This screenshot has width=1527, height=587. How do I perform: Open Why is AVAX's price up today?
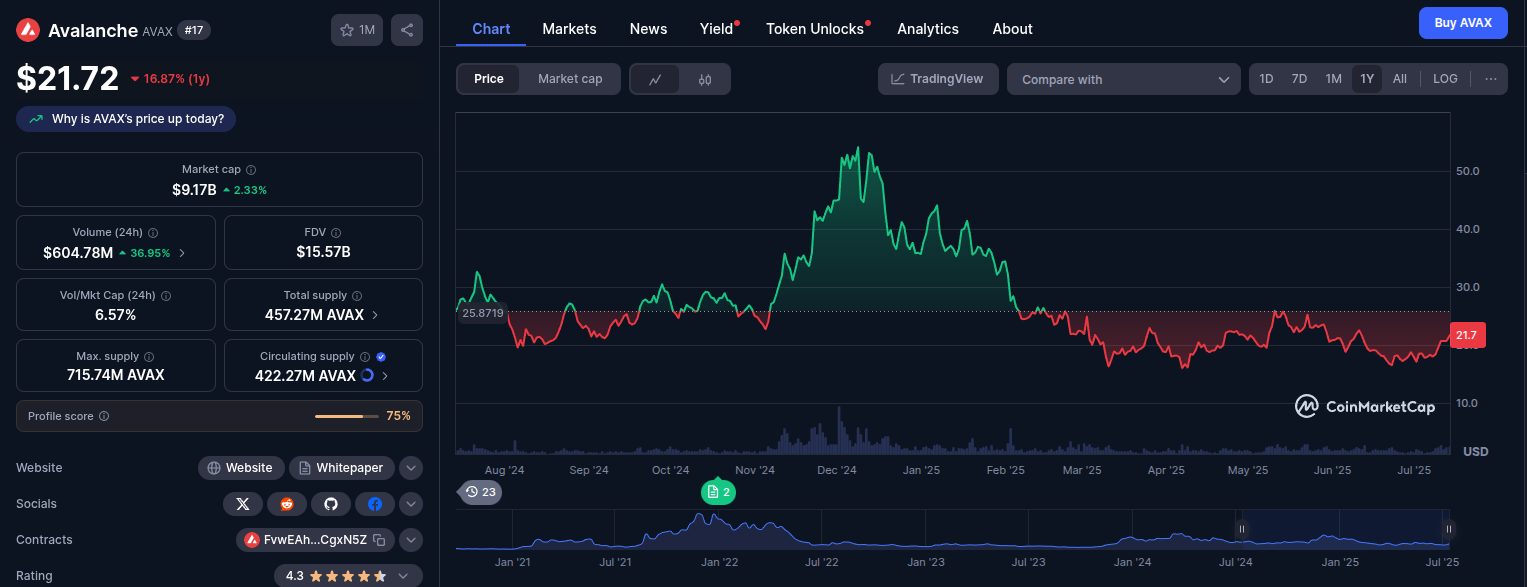[x=126, y=119]
